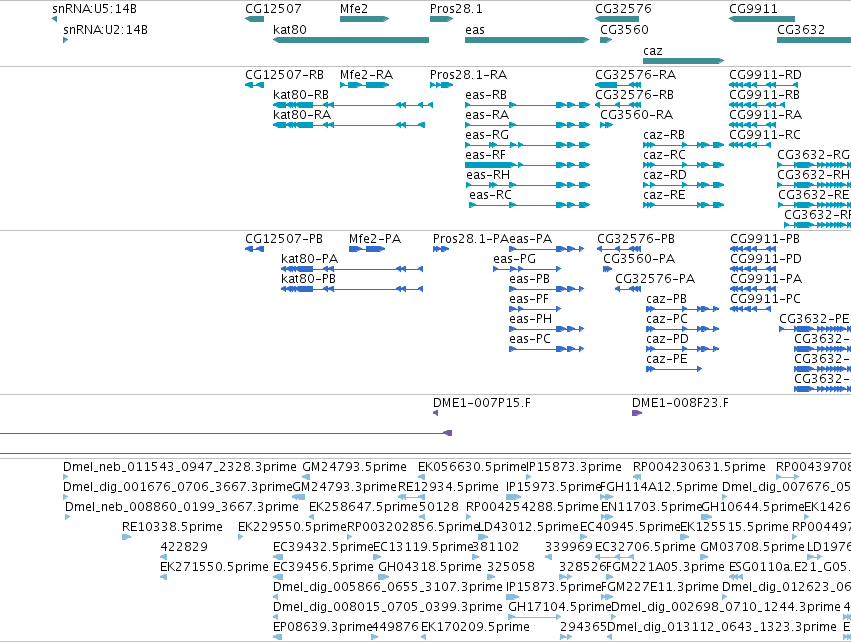Open the Pros28.1-RA transcript label
851x642 pixels.
[x=468, y=74]
